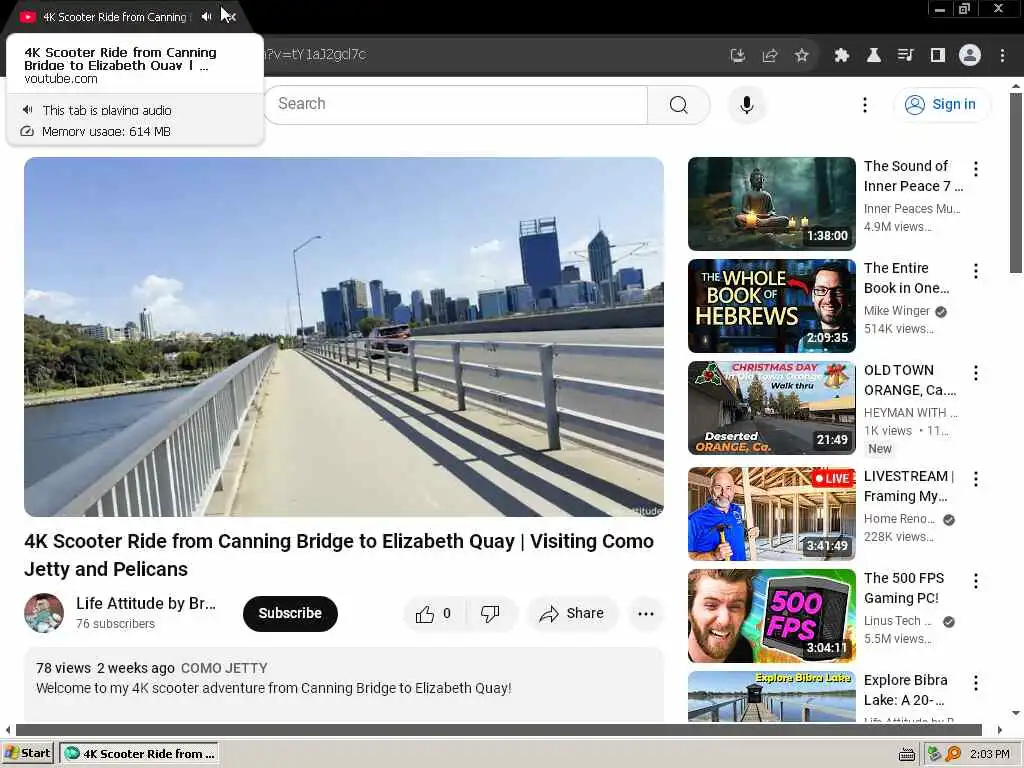The height and width of the screenshot is (768, 1024).
Task: Open The Sound of Inner Peace thumbnail
Action: click(771, 204)
